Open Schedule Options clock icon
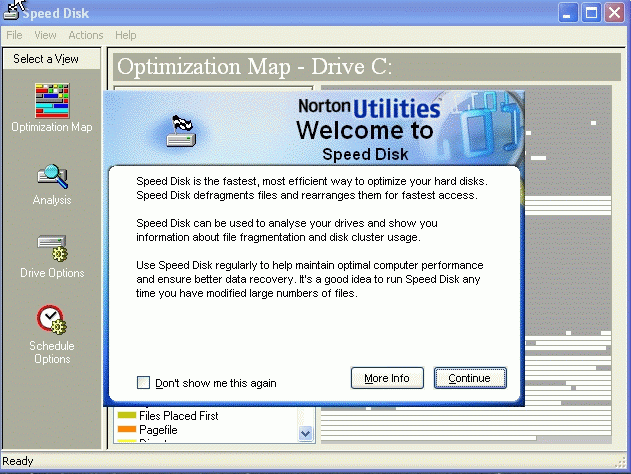The height and width of the screenshot is (474, 631). tap(51, 320)
